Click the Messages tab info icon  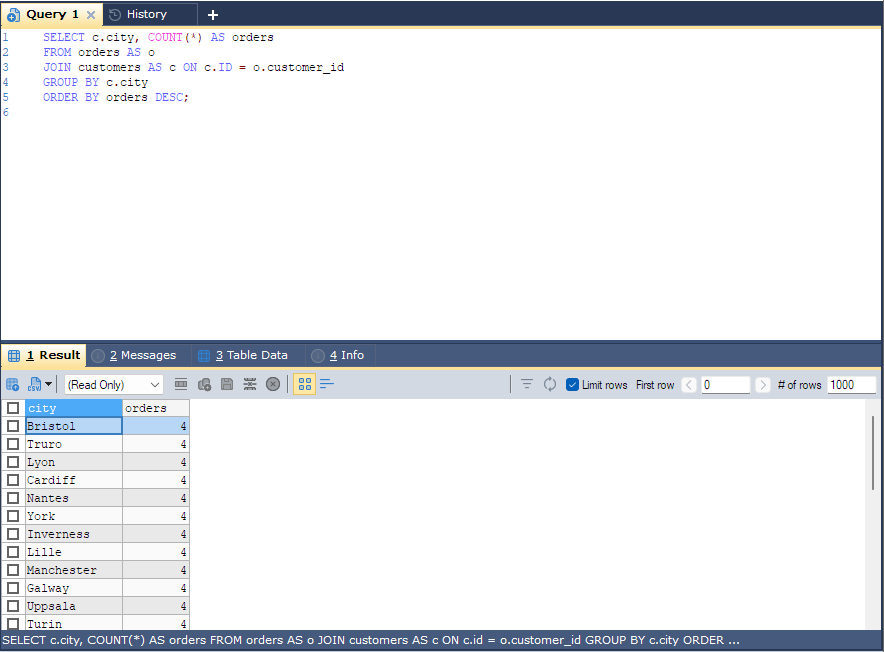coord(98,355)
